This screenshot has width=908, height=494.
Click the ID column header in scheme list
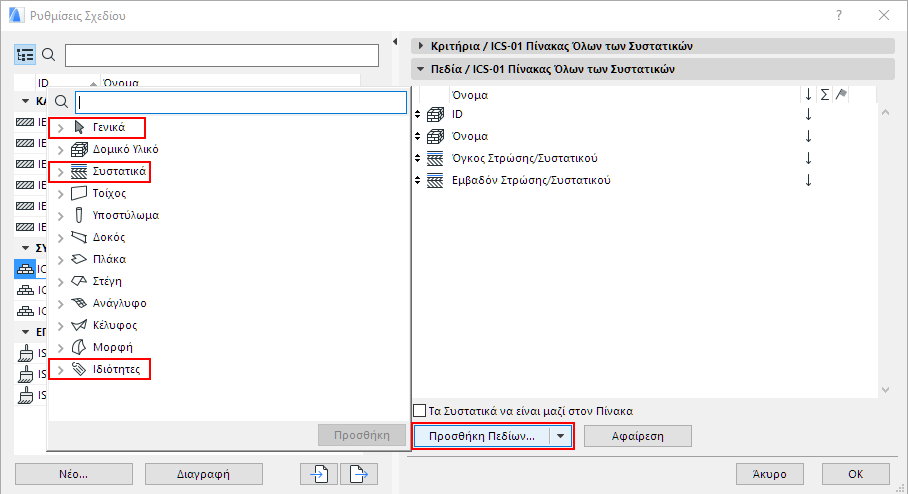(x=43, y=83)
